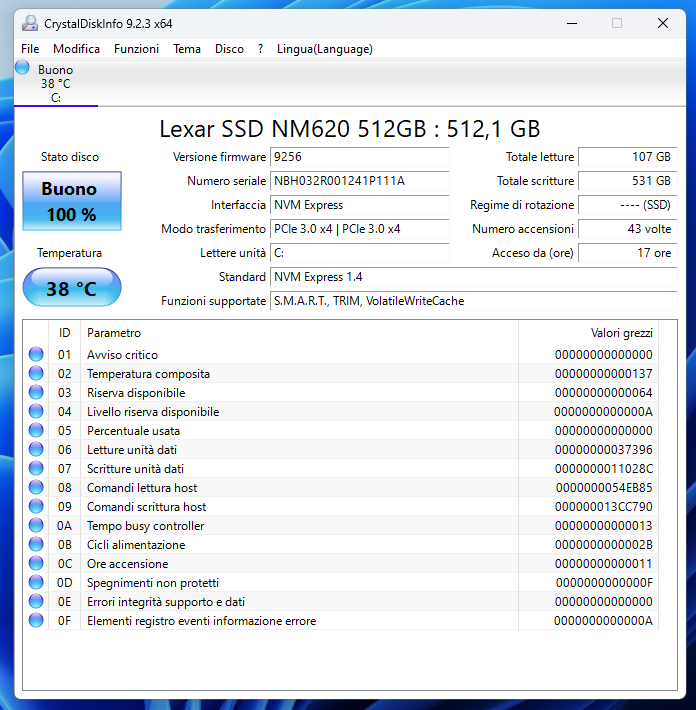
Task: Click status orb for Avviso critico row
Action: pyautogui.click(x=36, y=354)
